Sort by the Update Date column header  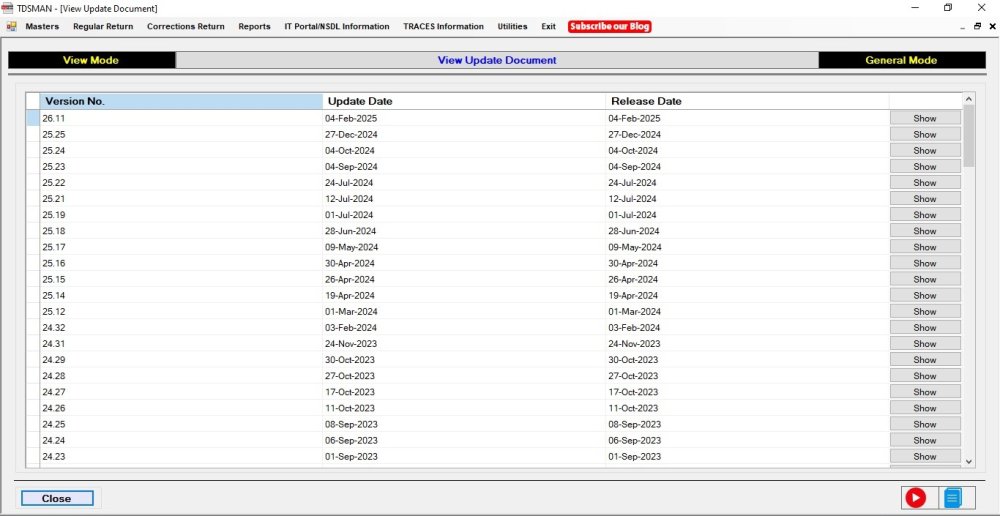[x=464, y=101]
